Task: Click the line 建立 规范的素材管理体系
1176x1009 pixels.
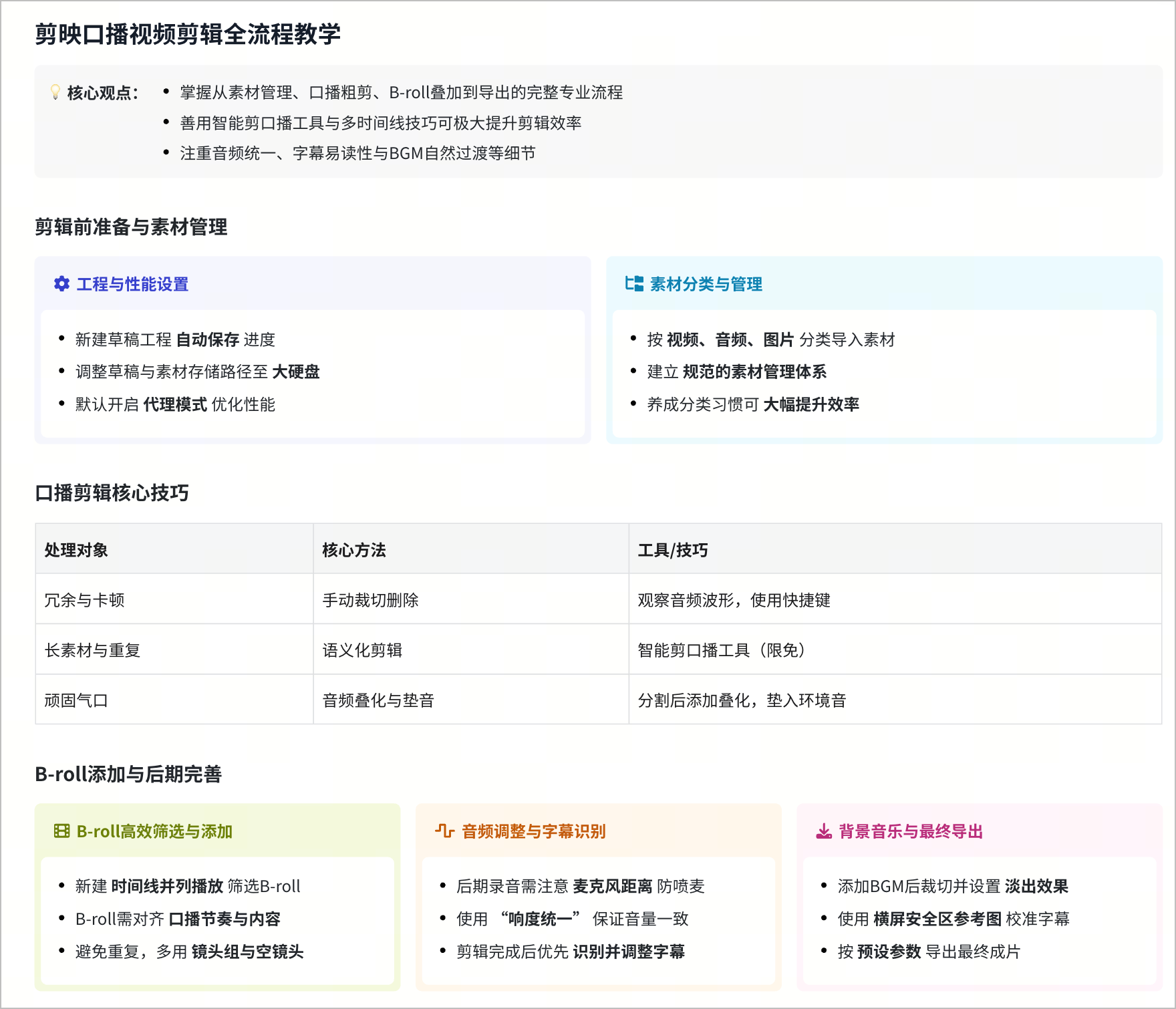Action: [737, 372]
